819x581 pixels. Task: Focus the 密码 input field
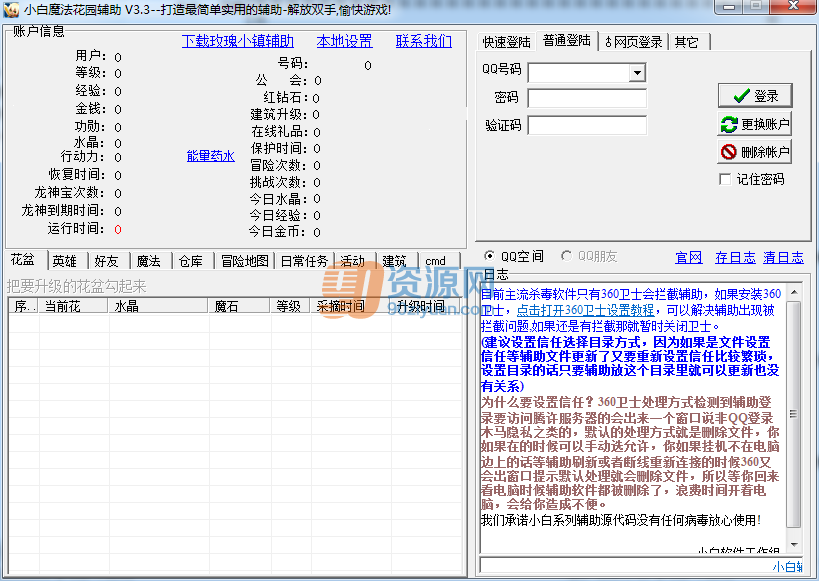[587, 98]
